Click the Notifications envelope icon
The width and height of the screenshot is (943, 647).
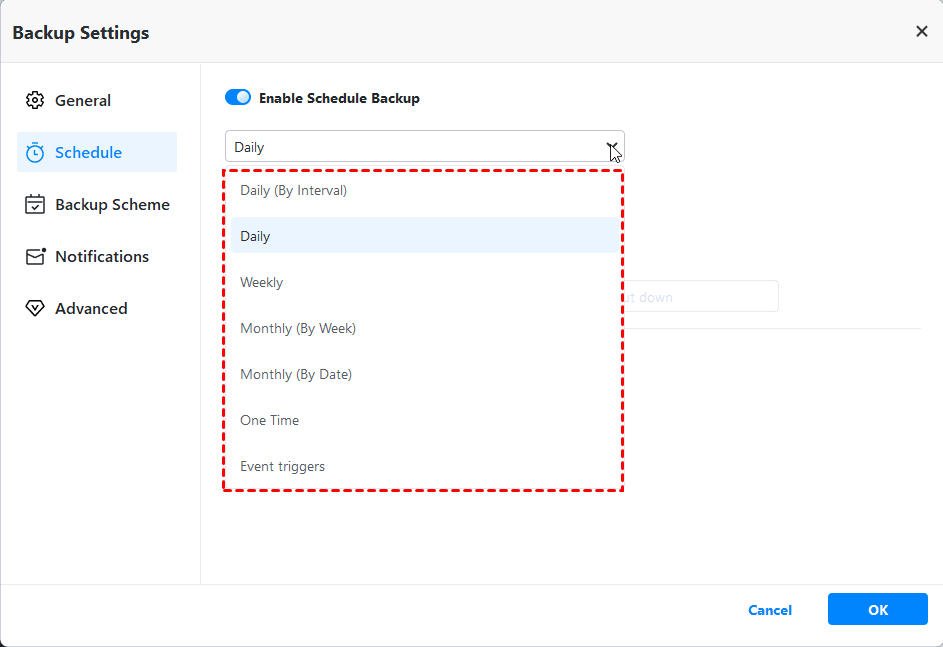click(35, 257)
